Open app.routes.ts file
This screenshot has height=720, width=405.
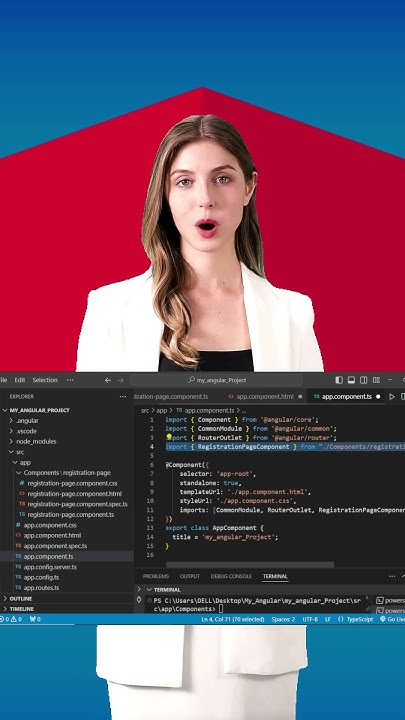click(67, 588)
